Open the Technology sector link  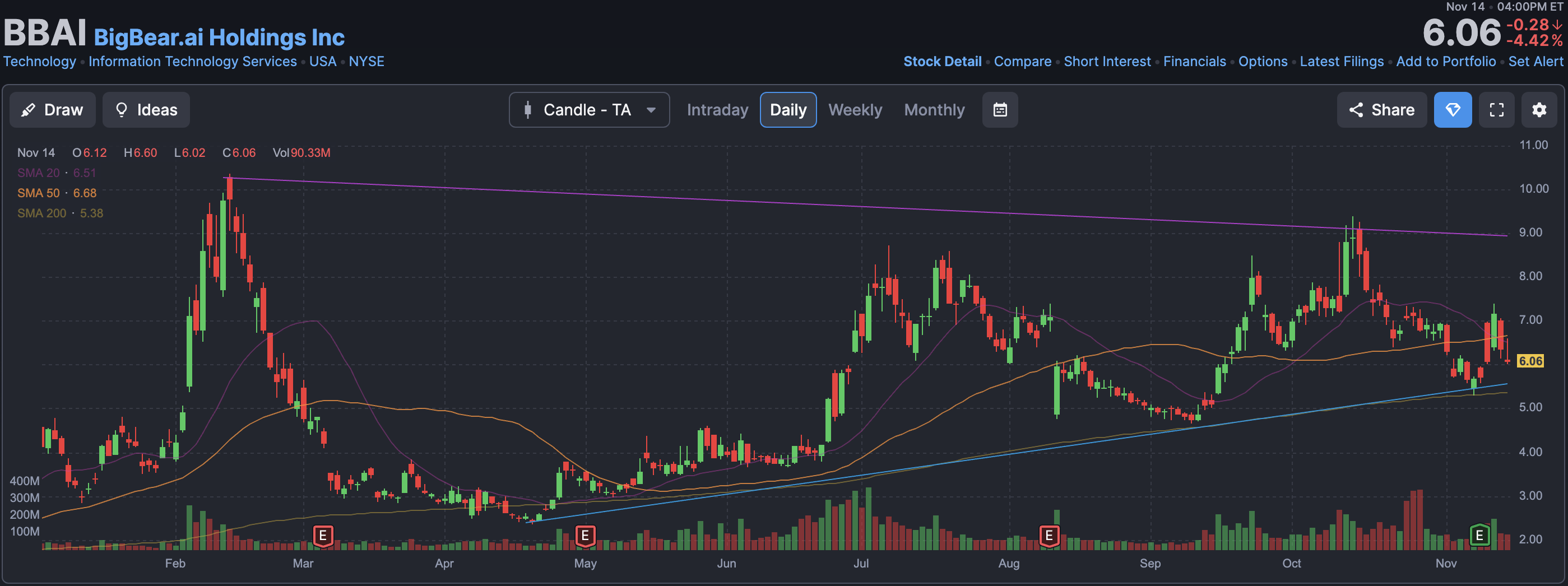point(40,62)
